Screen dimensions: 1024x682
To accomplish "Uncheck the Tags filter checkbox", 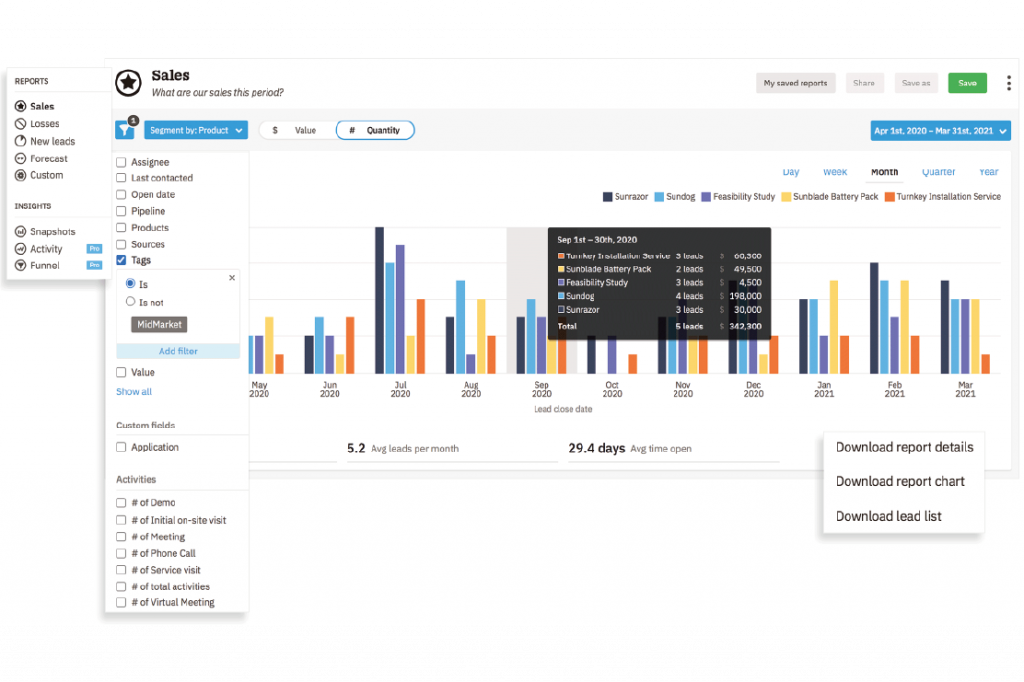I will click(121, 260).
